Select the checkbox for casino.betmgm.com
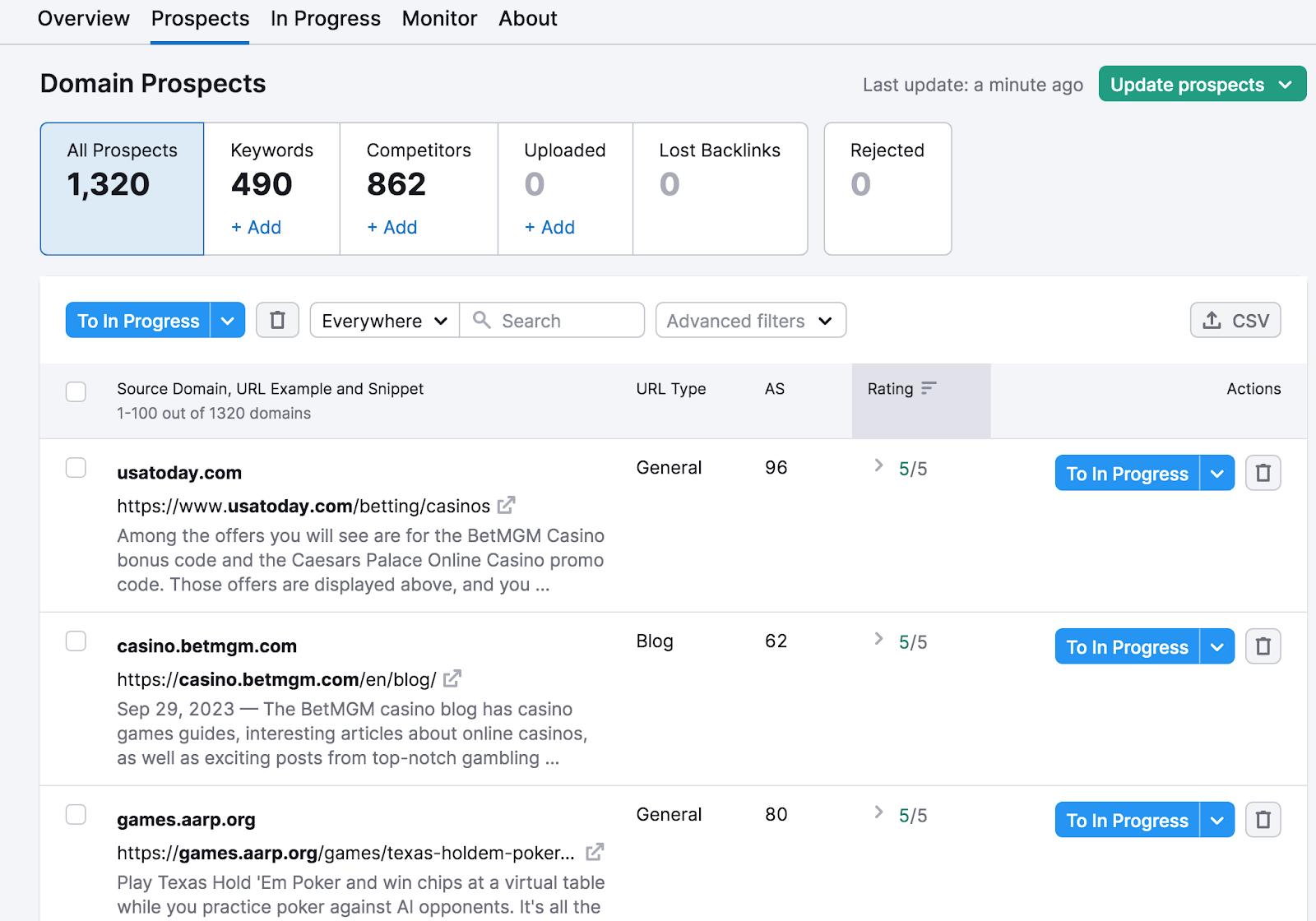Image resolution: width=1316 pixels, height=921 pixels. tap(76, 641)
